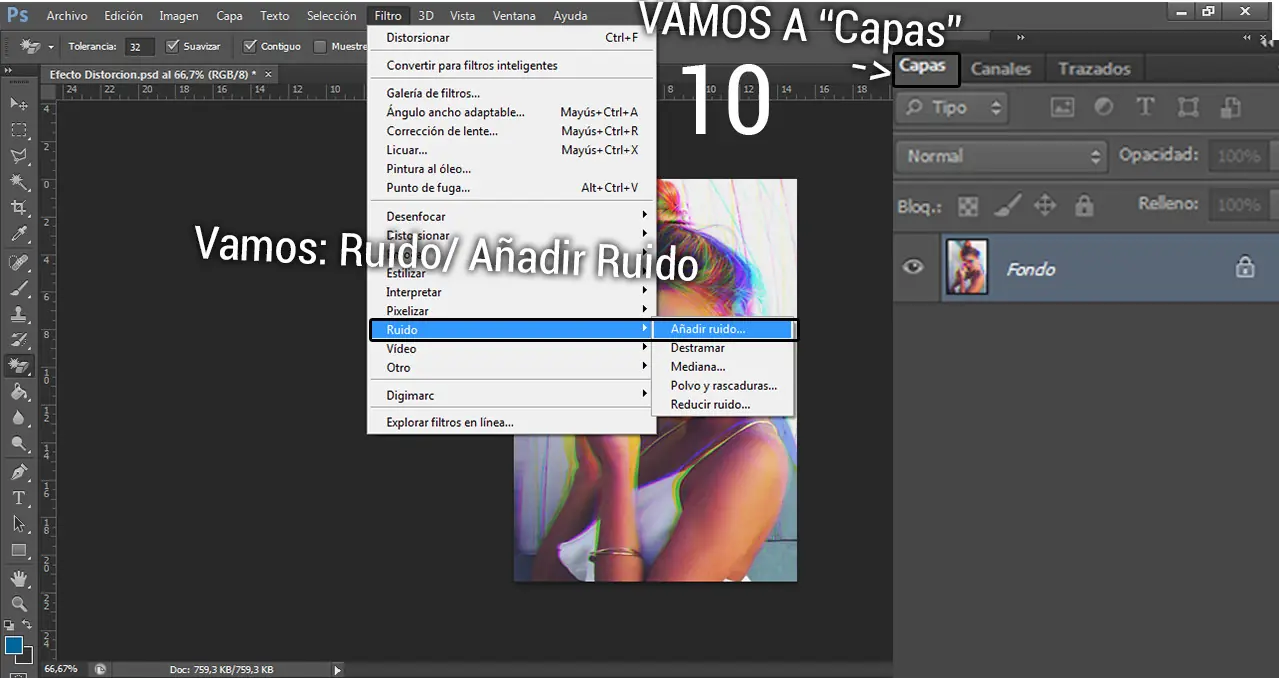Select the Zoom tool
Image resolution: width=1279 pixels, height=678 pixels.
[19, 604]
